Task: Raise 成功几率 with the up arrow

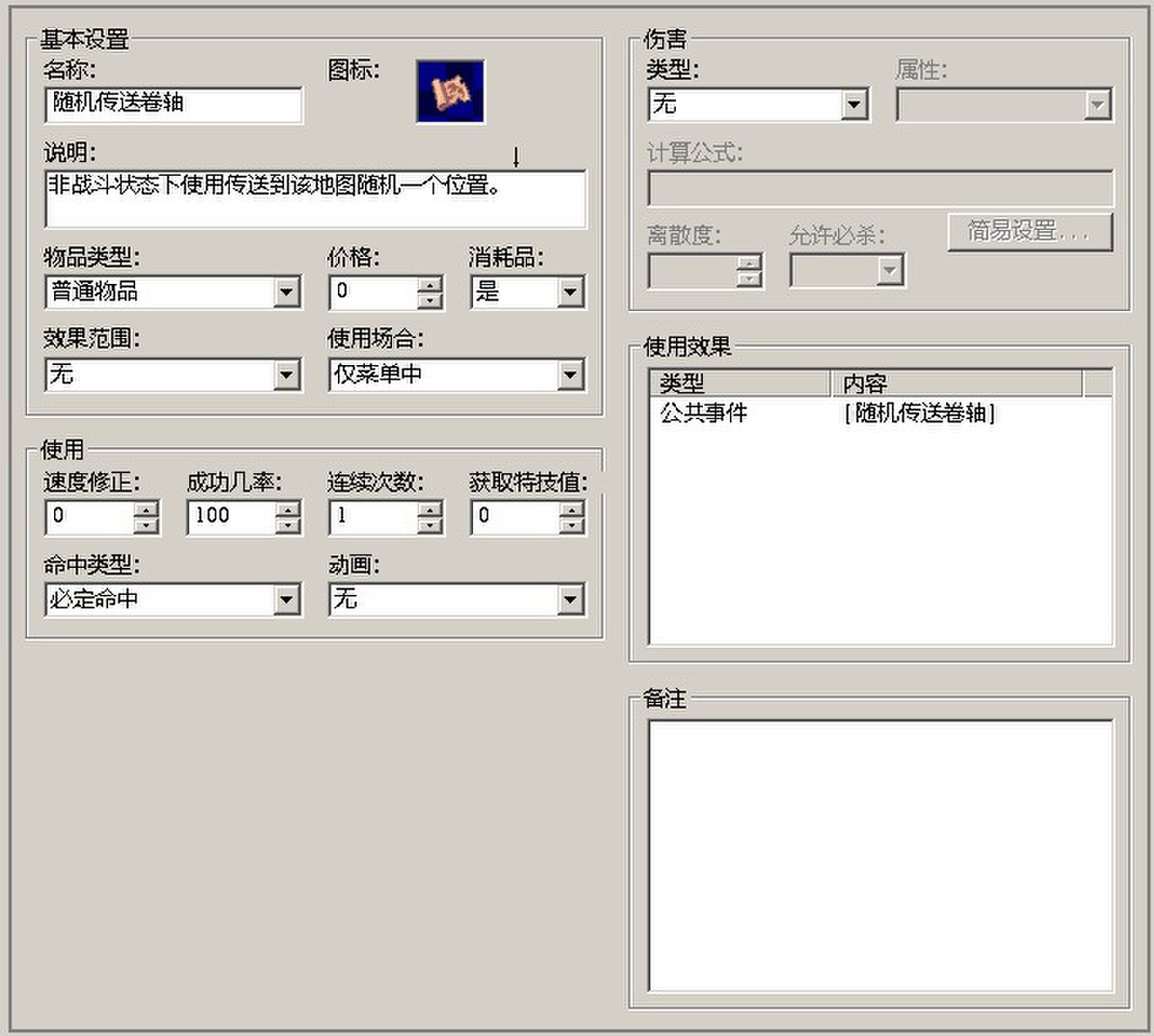Action: tap(288, 509)
